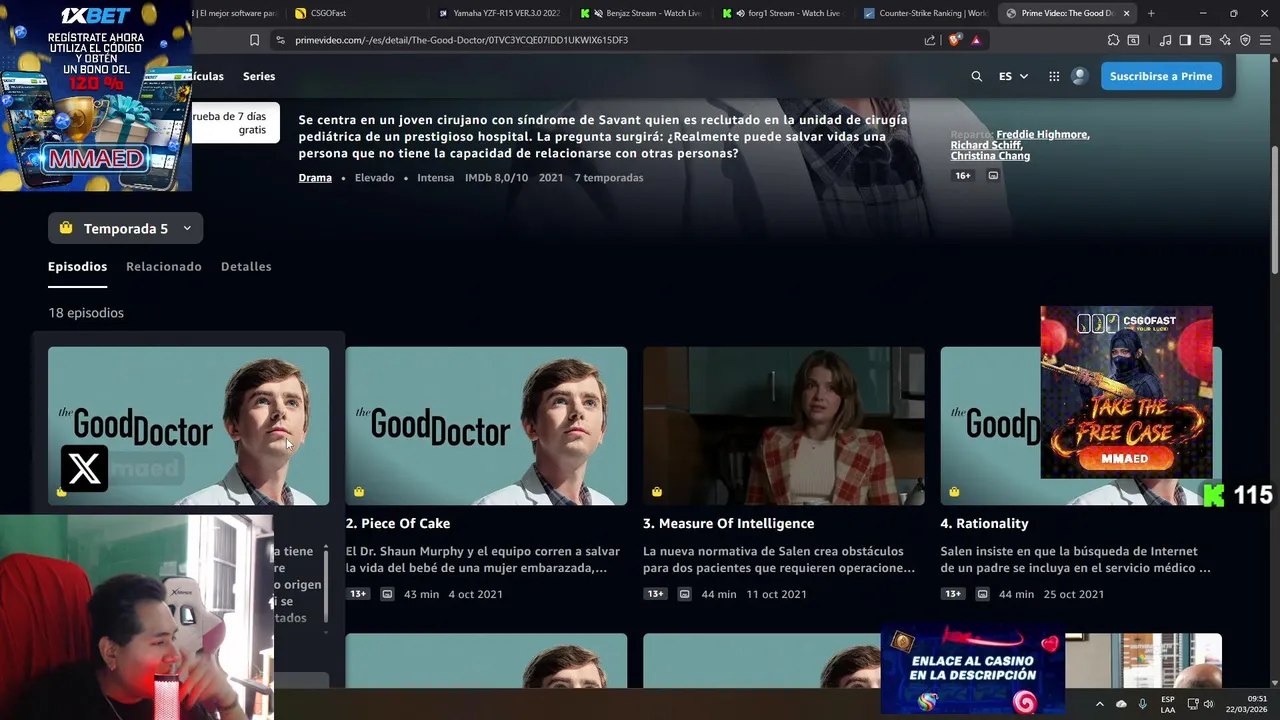Open the browser extensions puzzle icon

(1113, 40)
